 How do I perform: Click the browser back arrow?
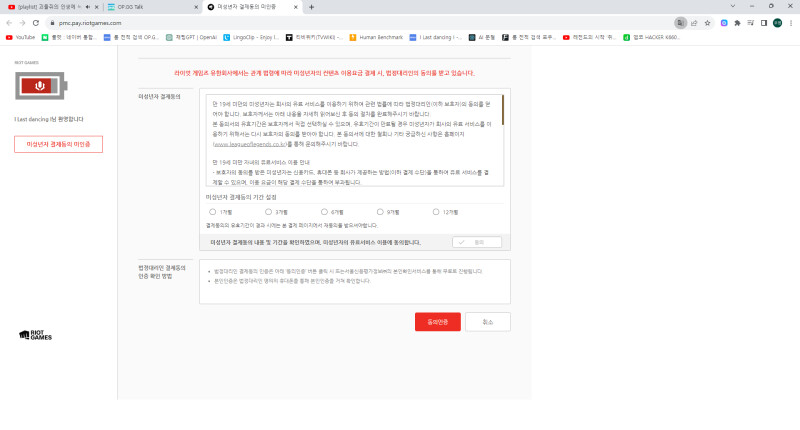pos(9,21)
